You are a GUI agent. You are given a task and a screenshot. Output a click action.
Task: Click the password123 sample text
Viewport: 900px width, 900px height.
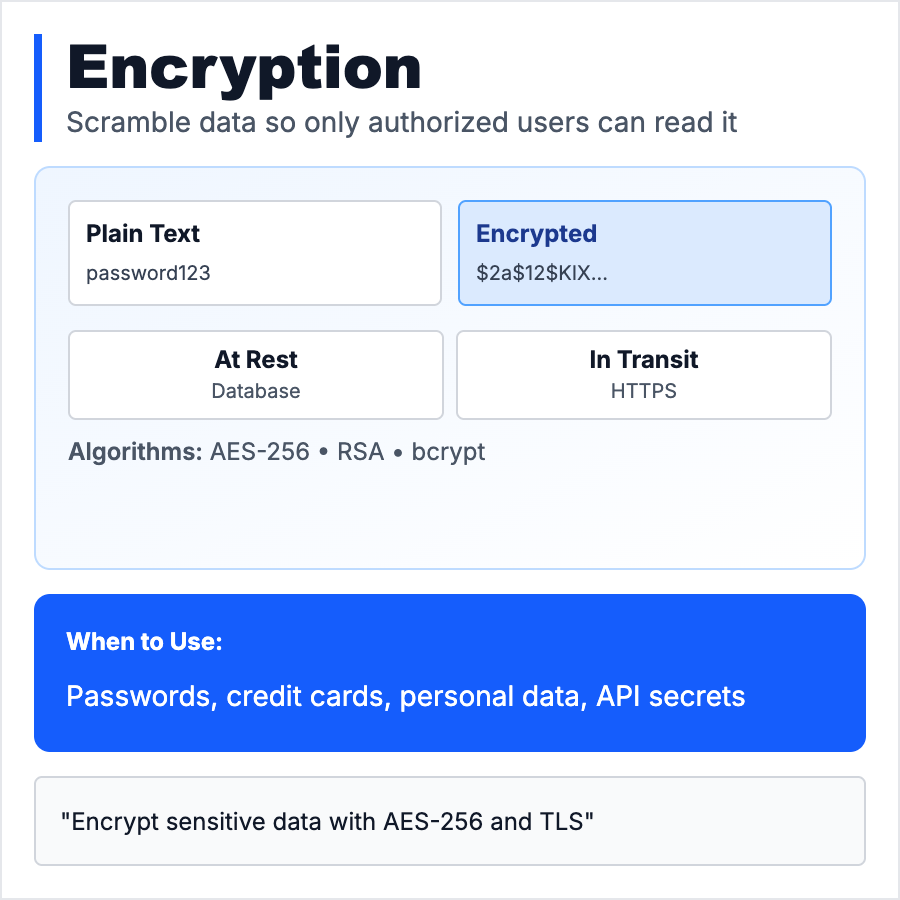[148, 272]
